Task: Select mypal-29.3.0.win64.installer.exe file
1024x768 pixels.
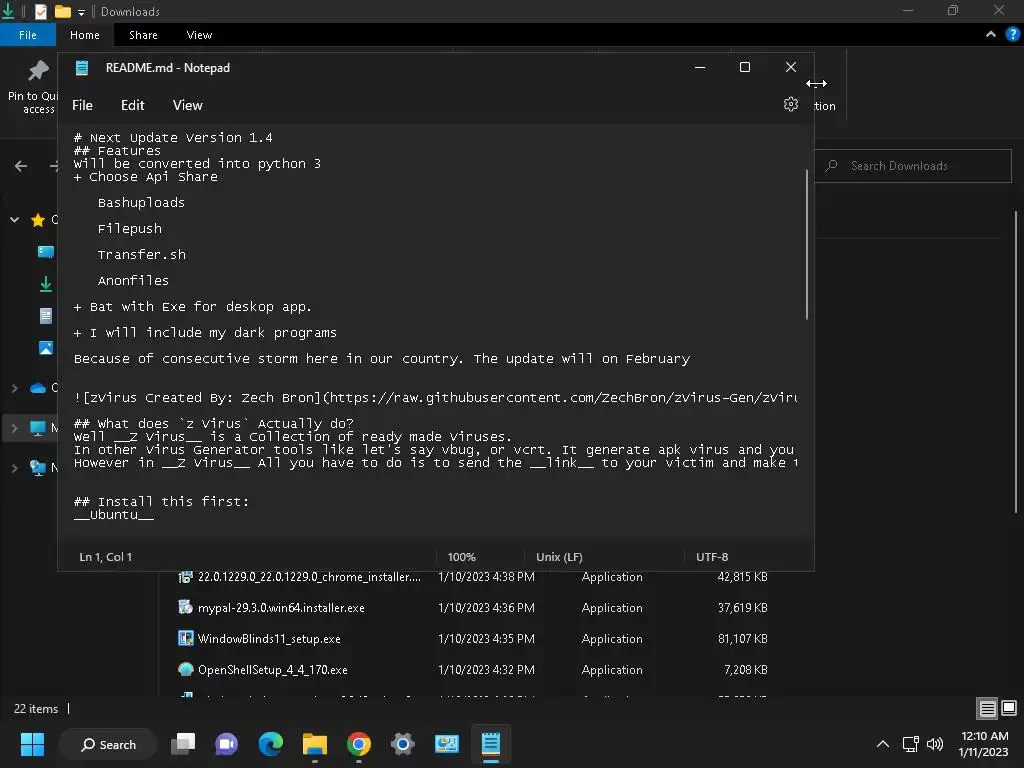Action: [x=281, y=608]
